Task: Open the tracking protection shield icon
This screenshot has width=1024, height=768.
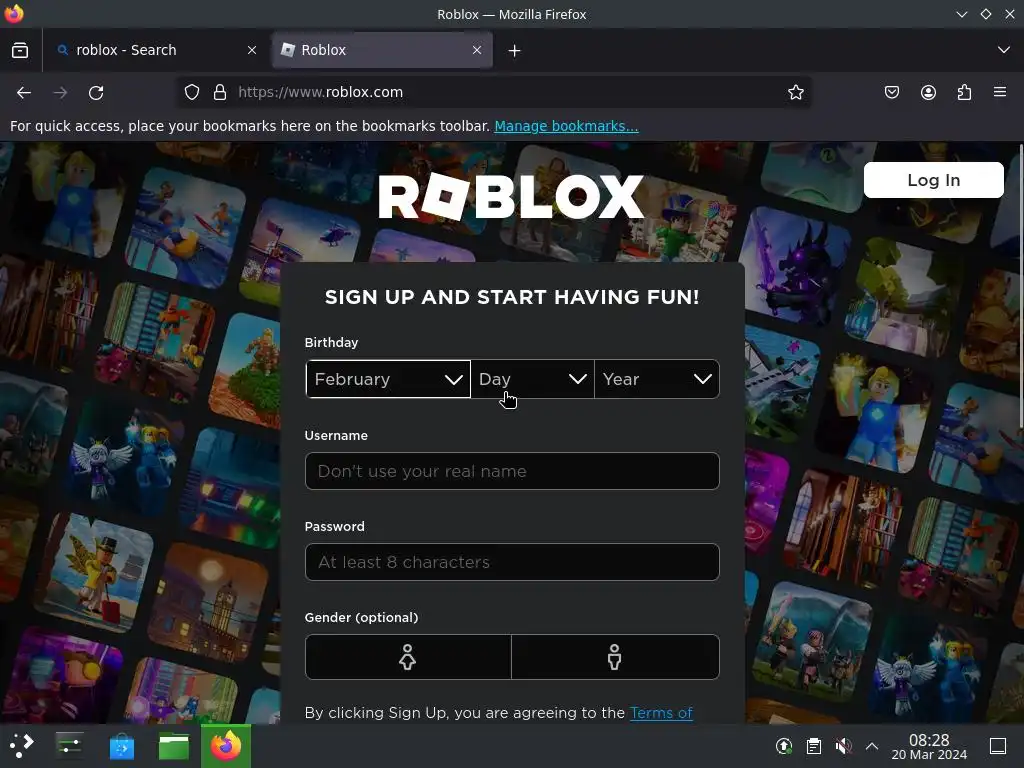Action: coord(191,93)
